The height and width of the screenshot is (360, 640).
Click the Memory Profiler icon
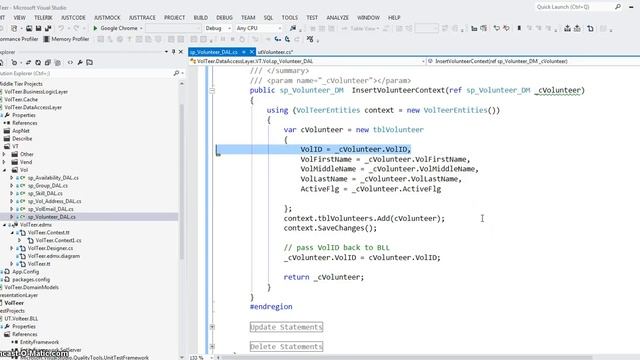[x=46, y=39]
